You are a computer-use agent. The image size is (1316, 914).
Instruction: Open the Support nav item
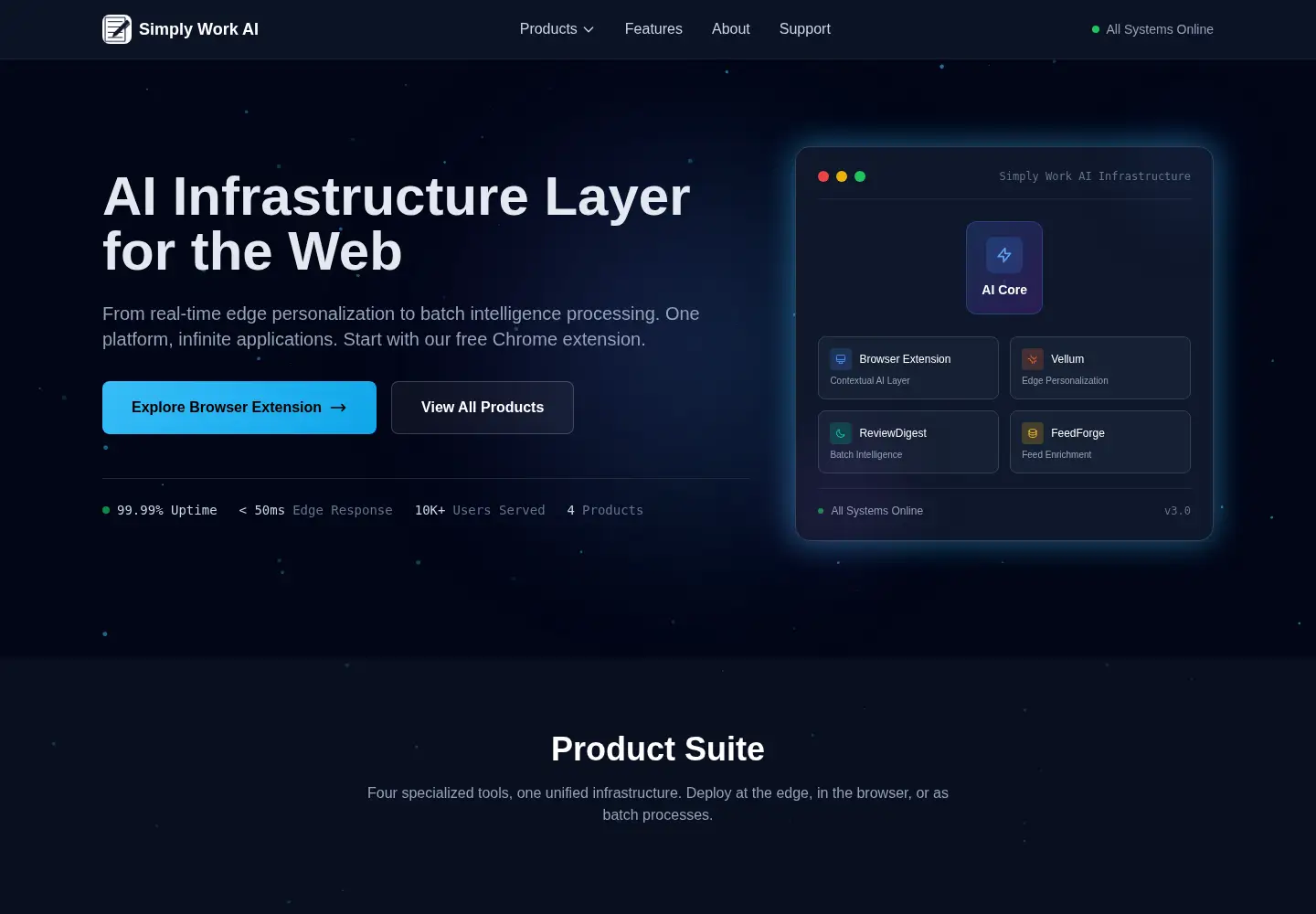(x=805, y=29)
